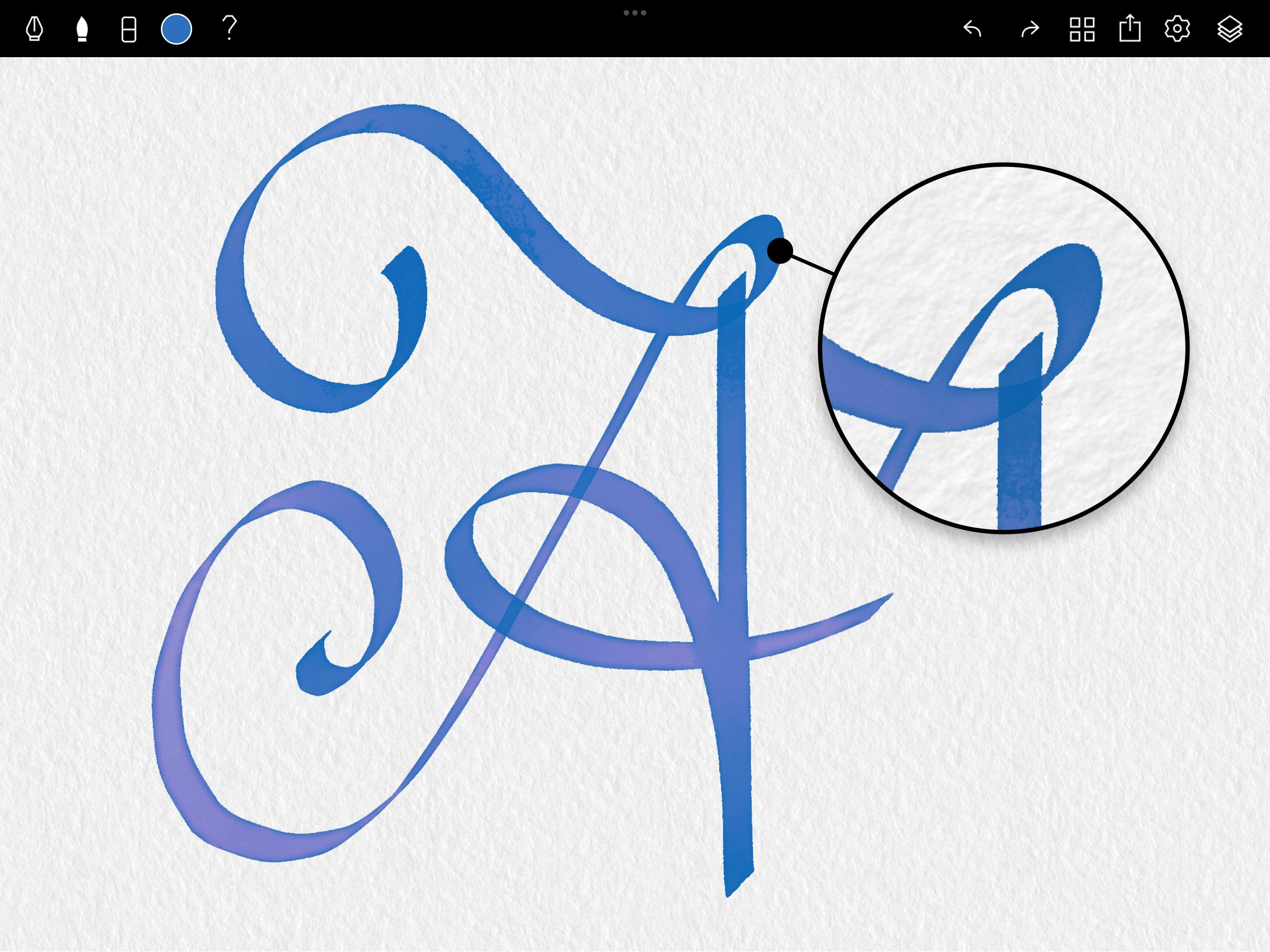Click inside the circular magnifier loupe
The image size is (1270, 952).
click(x=1004, y=349)
